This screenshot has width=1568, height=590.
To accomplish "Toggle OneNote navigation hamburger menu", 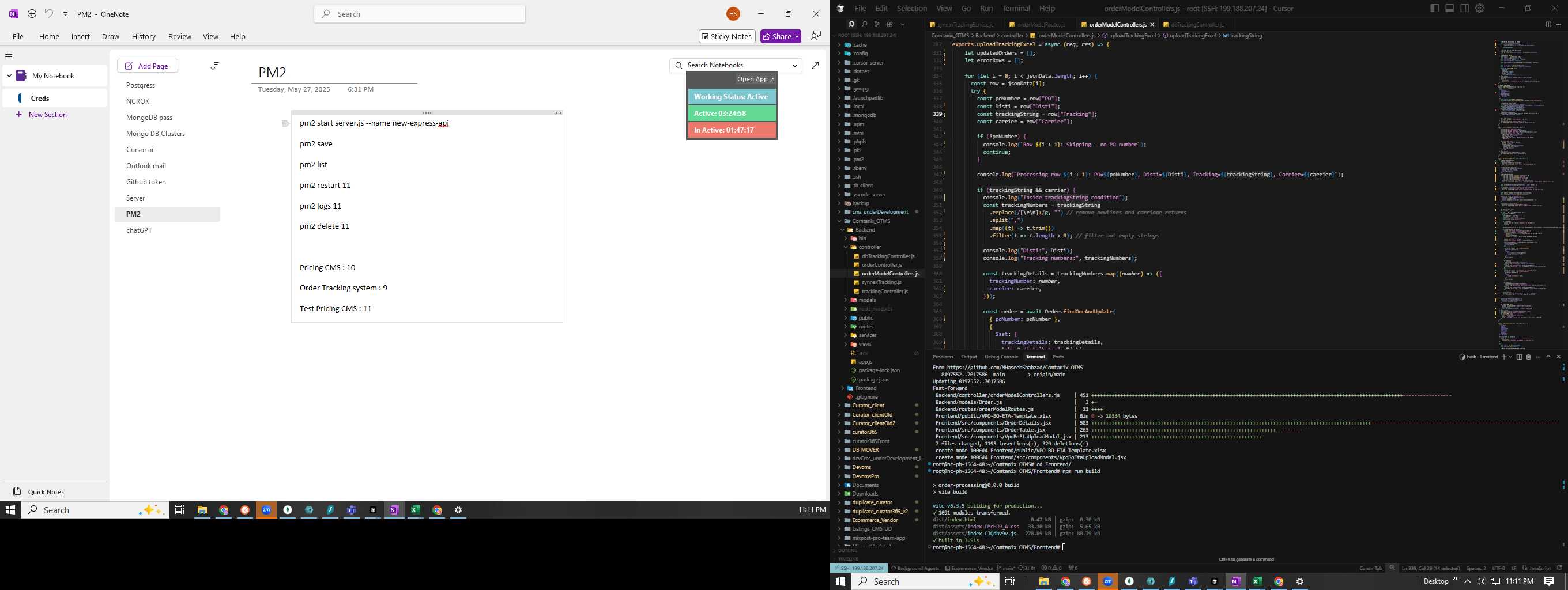I will coord(9,56).
